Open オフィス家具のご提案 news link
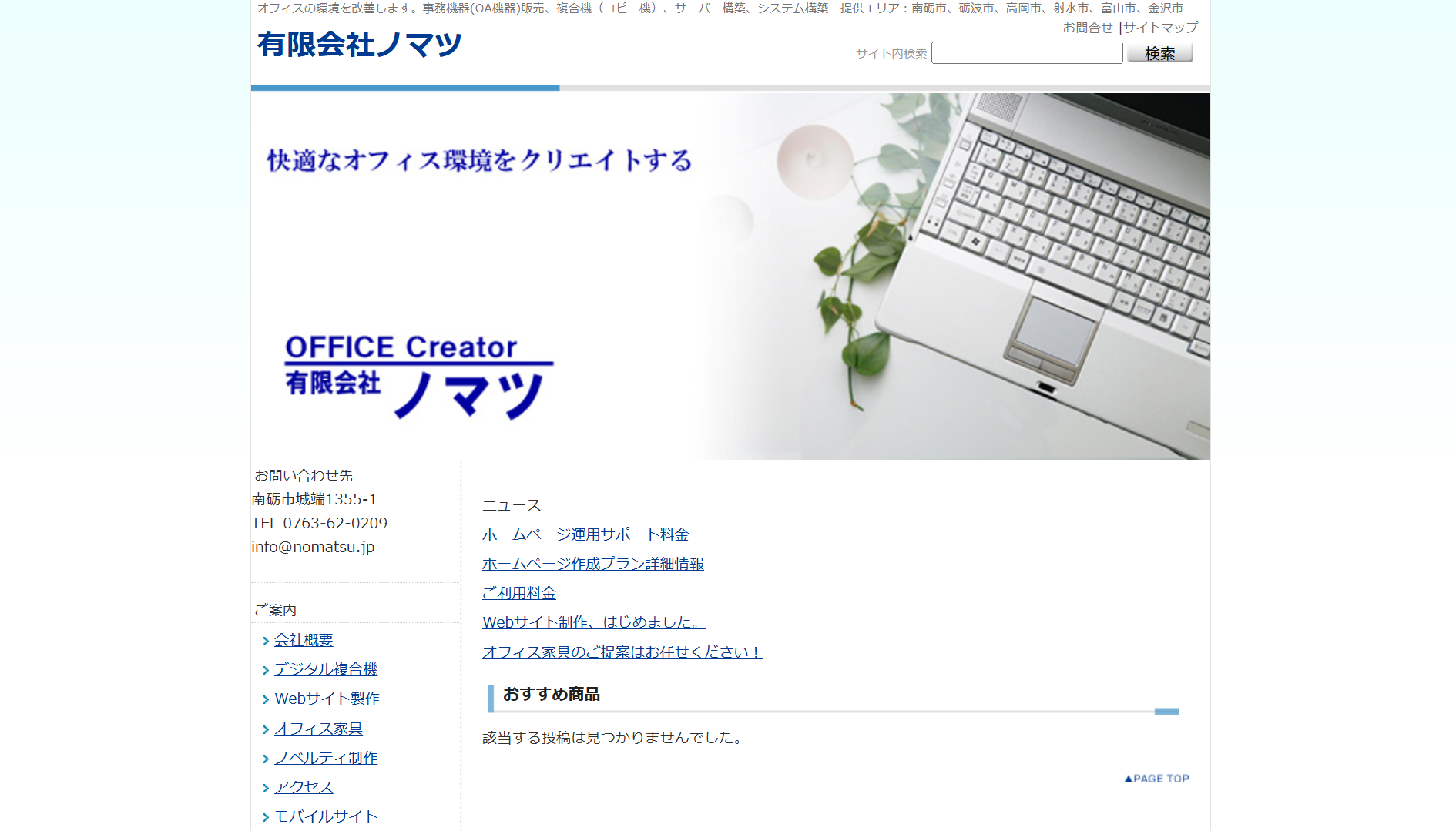The image size is (1456, 831). (622, 652)
